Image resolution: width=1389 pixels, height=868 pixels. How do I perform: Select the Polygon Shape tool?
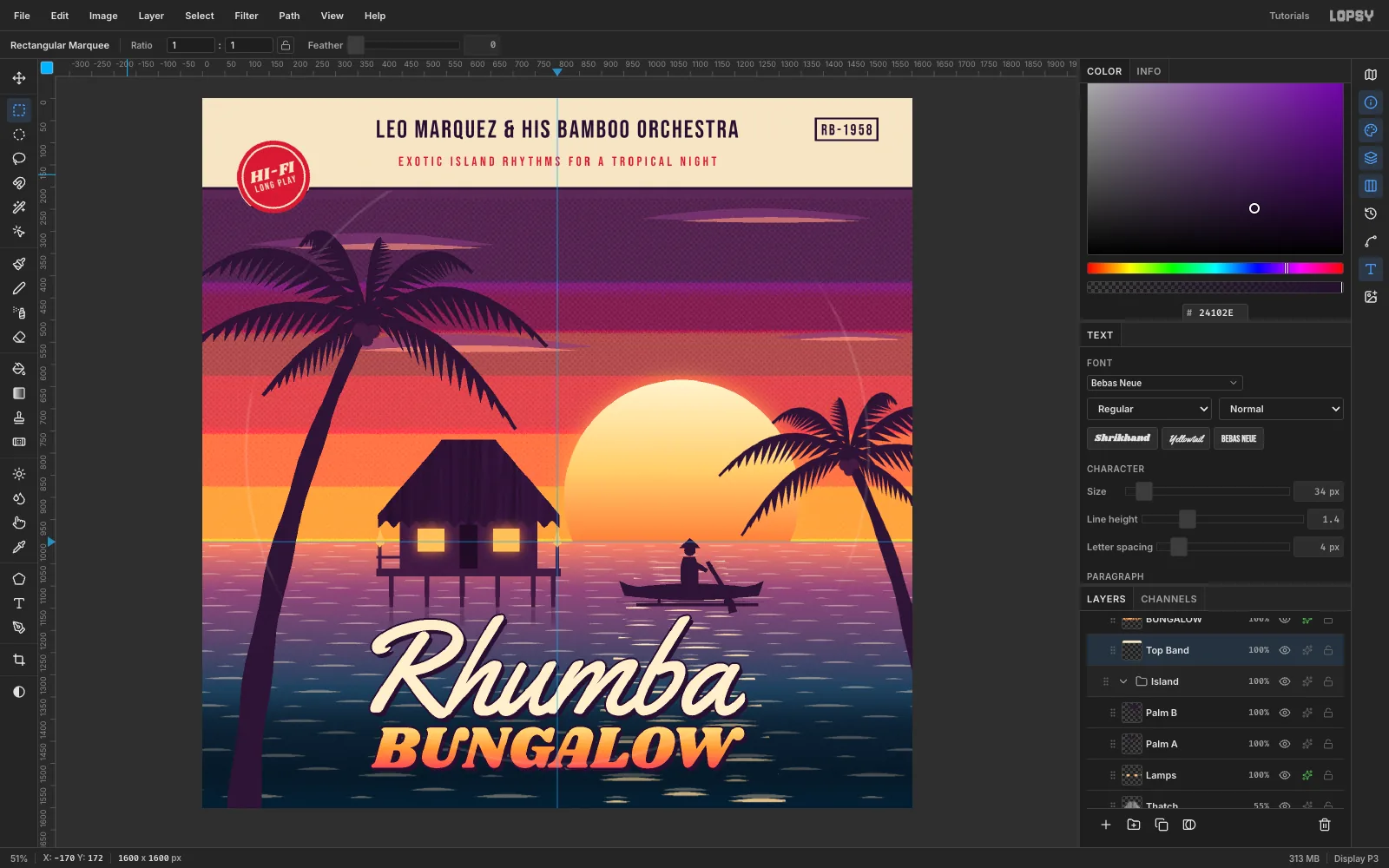point(19,579)
